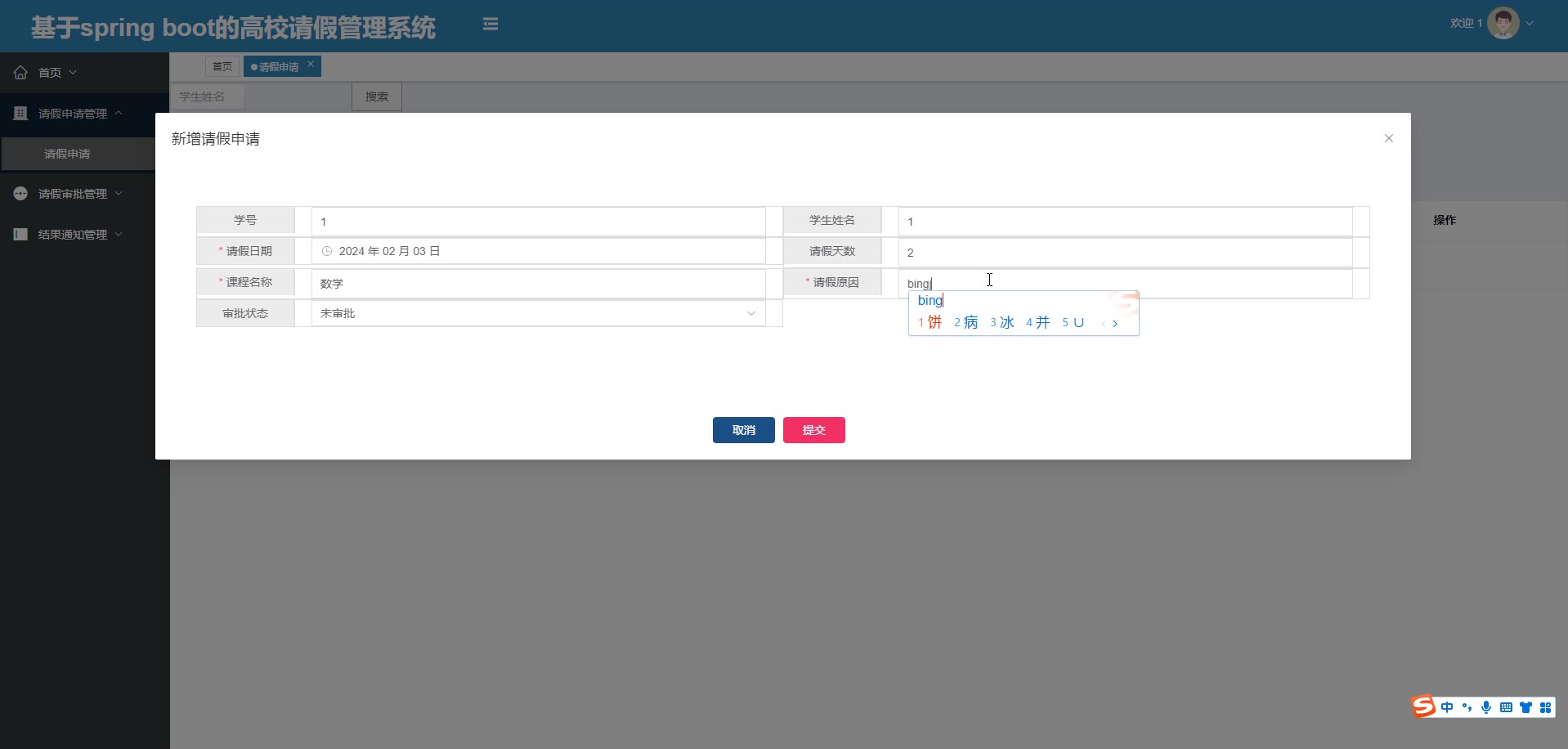Viewport: 1568px width, 749px height.
Task: Switch to the 首页 tab
Action: point(222,66)
